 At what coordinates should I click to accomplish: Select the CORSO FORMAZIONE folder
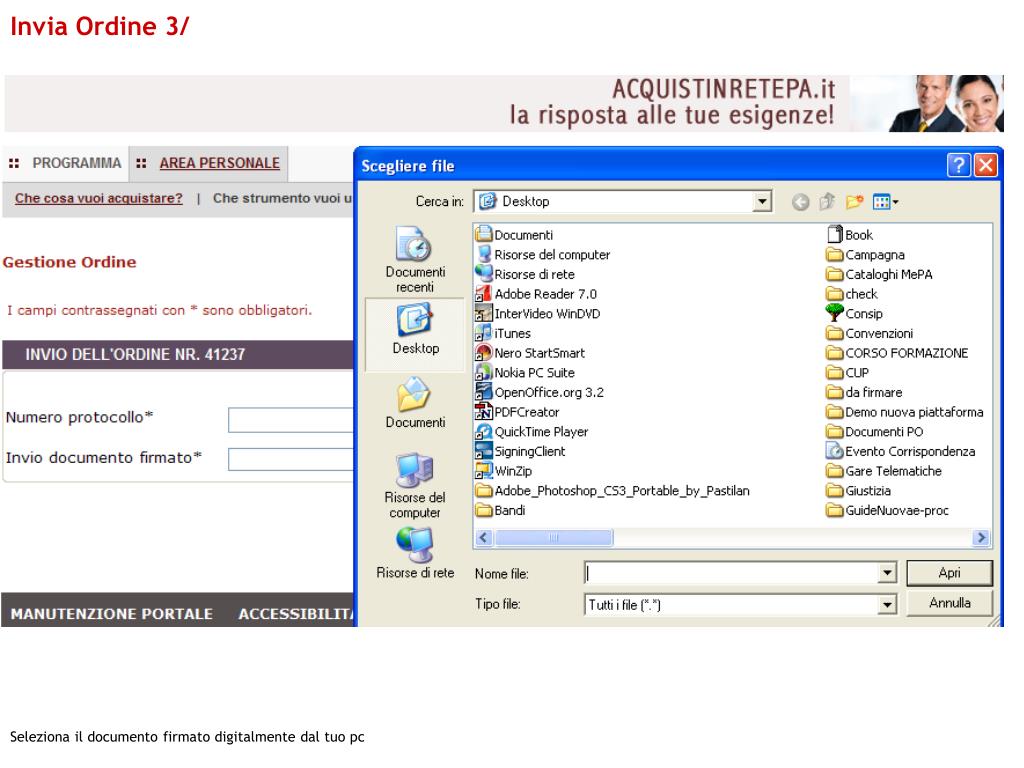pyautogui.click(x=897, y=353)
